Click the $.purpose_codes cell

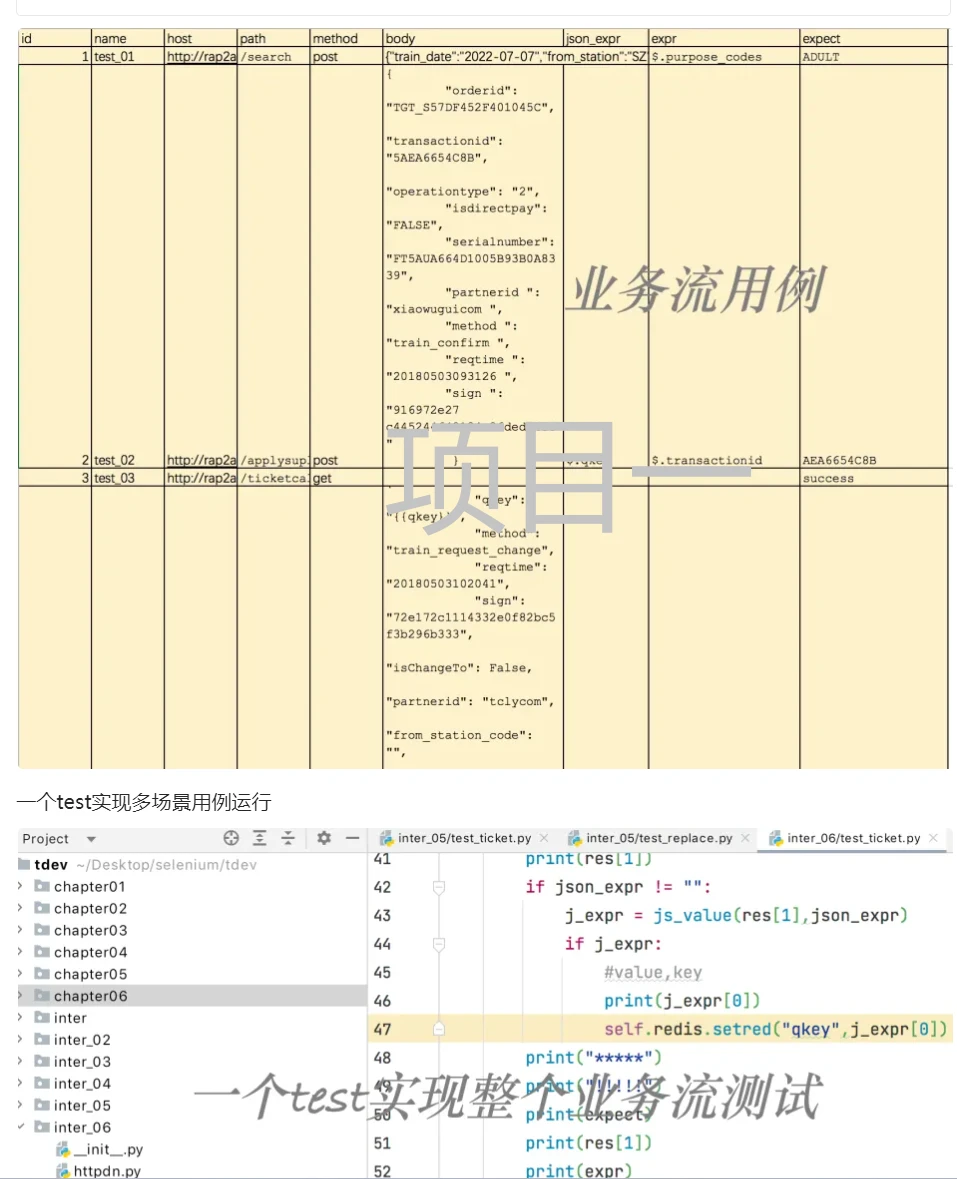(724, 56)
